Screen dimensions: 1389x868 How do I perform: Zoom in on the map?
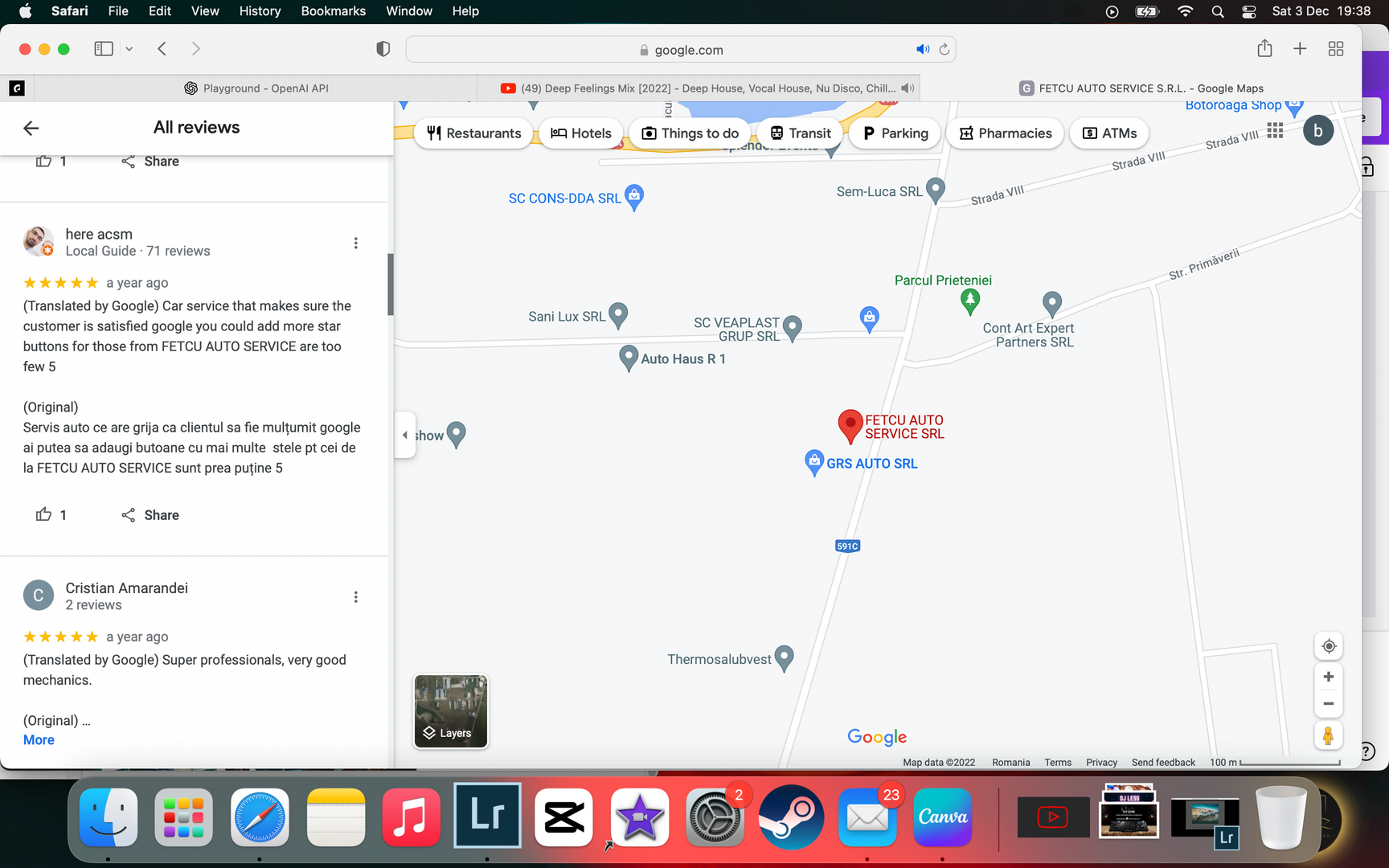[x=1328, y=677]
